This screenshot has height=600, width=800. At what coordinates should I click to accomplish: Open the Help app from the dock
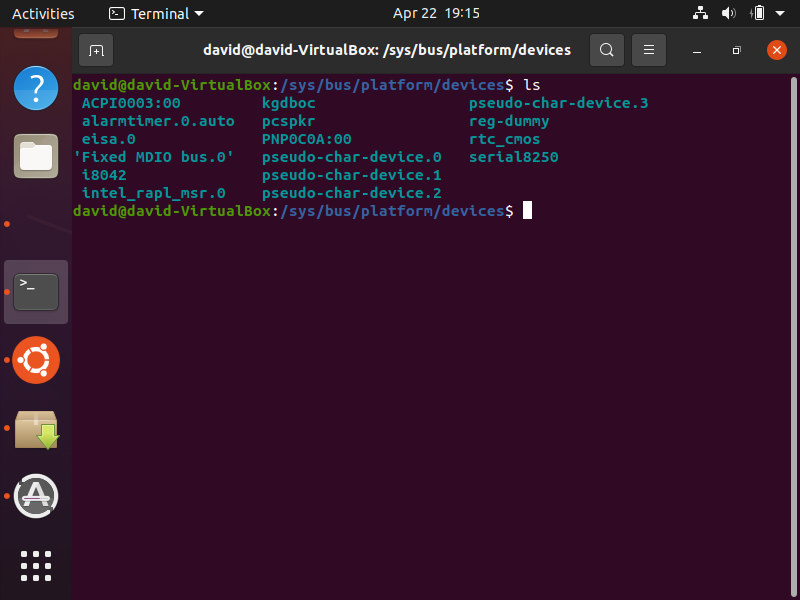[x=35, y=88]
